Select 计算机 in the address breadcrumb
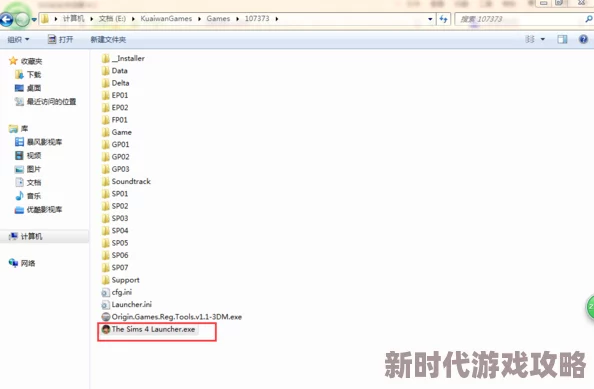This screenshot has width=594, height=389. pyautogui.click(x=73, y=19)
